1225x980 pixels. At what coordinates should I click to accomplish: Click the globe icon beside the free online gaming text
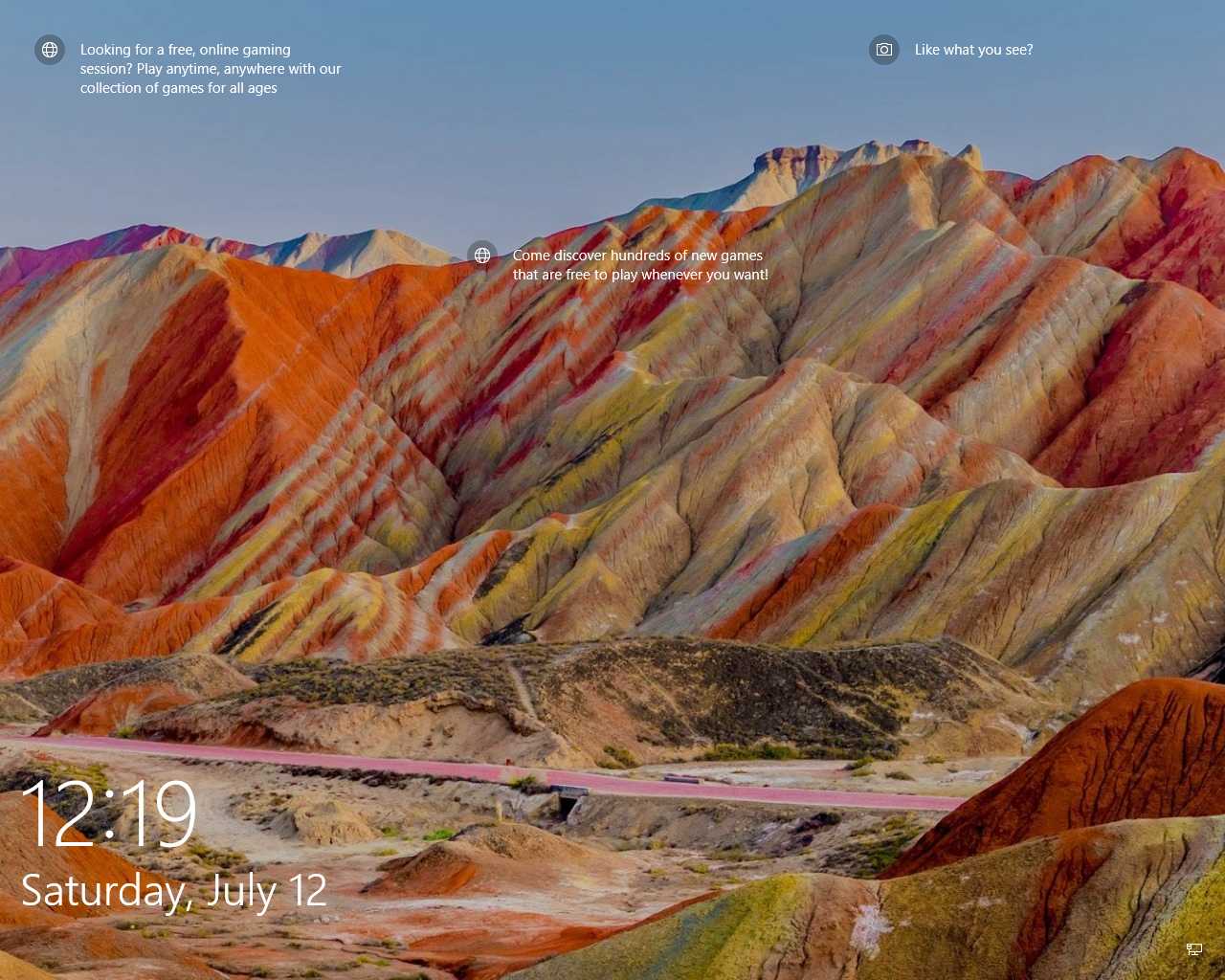pyautogui.click(x=50, y=50)
